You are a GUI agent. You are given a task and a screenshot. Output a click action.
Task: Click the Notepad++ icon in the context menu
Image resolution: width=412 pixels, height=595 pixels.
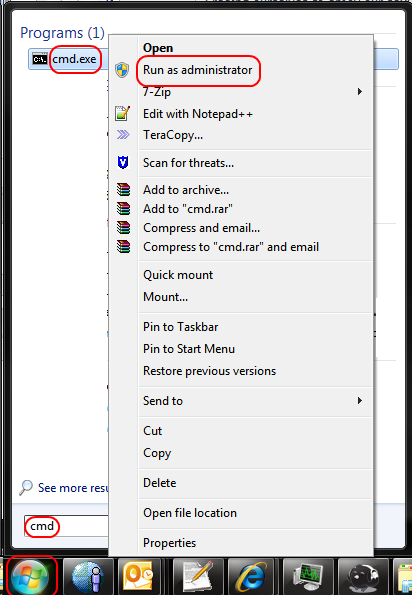point(123,113)
